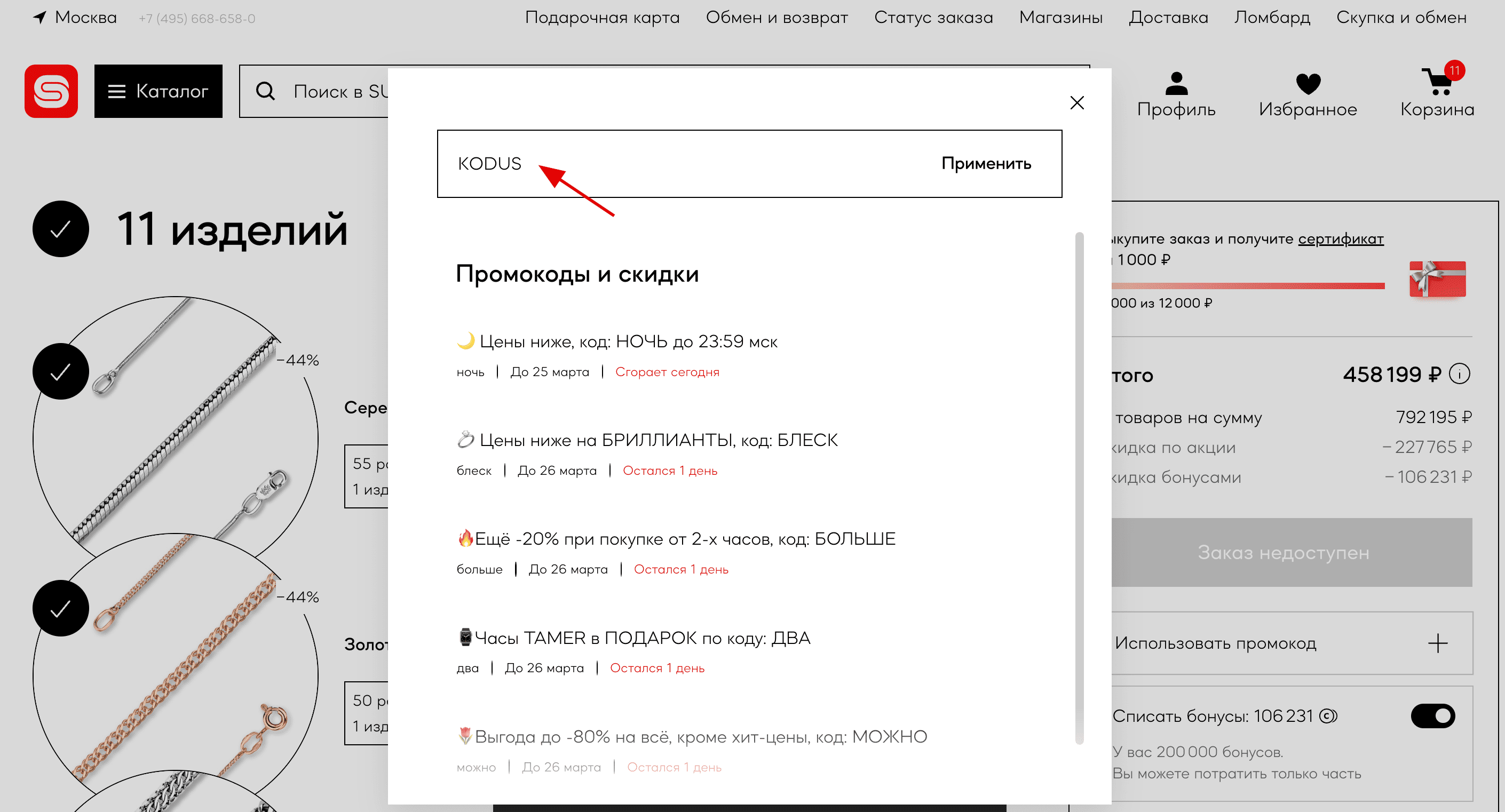Deselect the gold bracelet checkmark
The height and width of the screenshot is (812, 1505).
point(60,608)
